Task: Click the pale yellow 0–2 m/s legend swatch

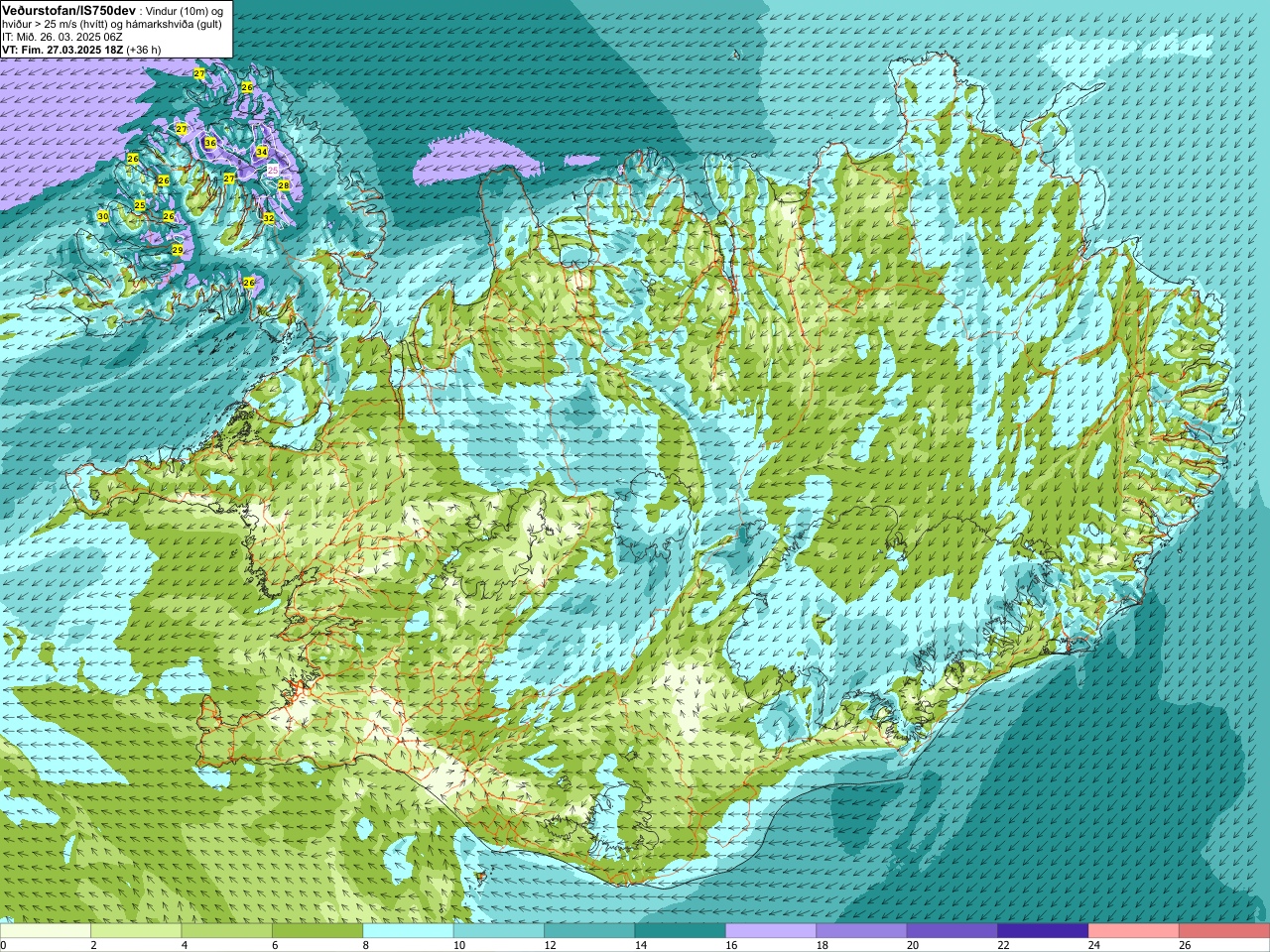Action: pos(46,931)
